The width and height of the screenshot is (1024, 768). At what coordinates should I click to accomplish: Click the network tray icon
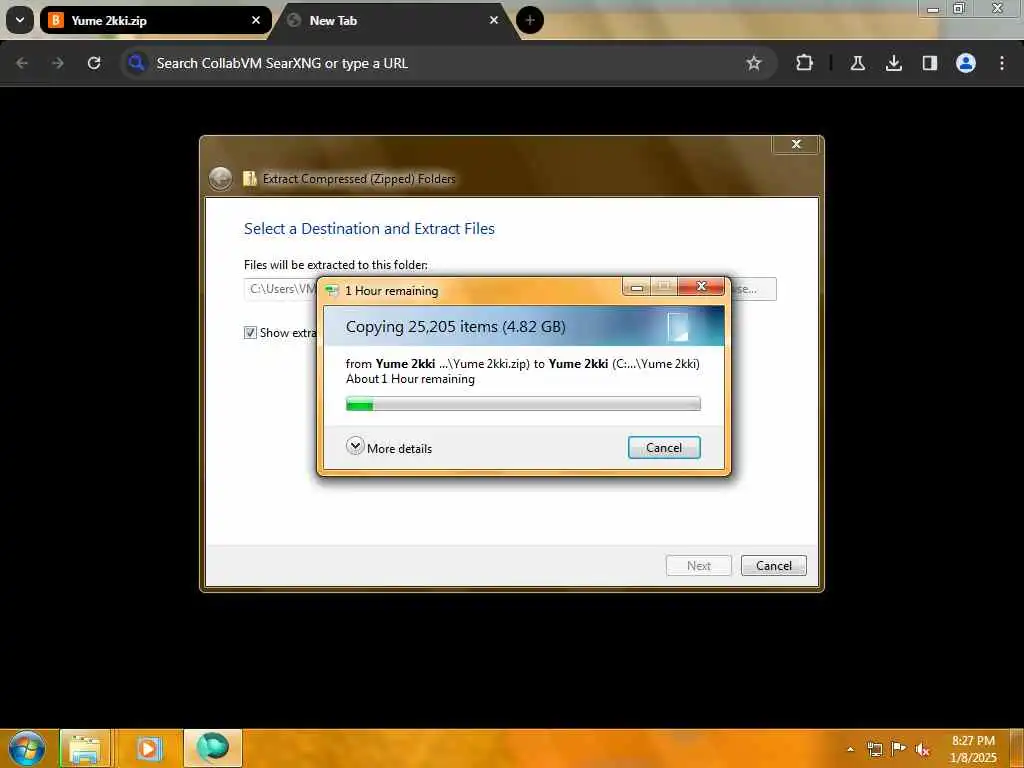pyautogui.click(x=874, y=749)
